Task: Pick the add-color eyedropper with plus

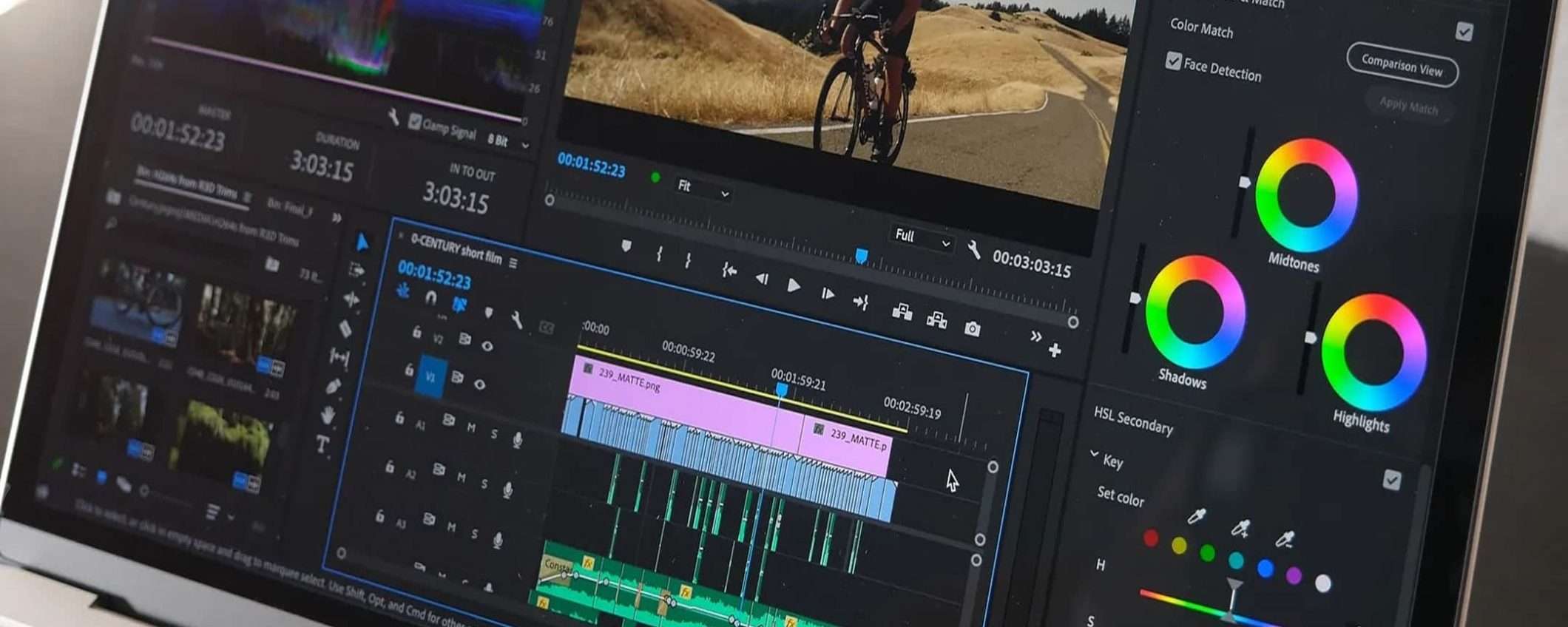Action: click(1240, 527)
